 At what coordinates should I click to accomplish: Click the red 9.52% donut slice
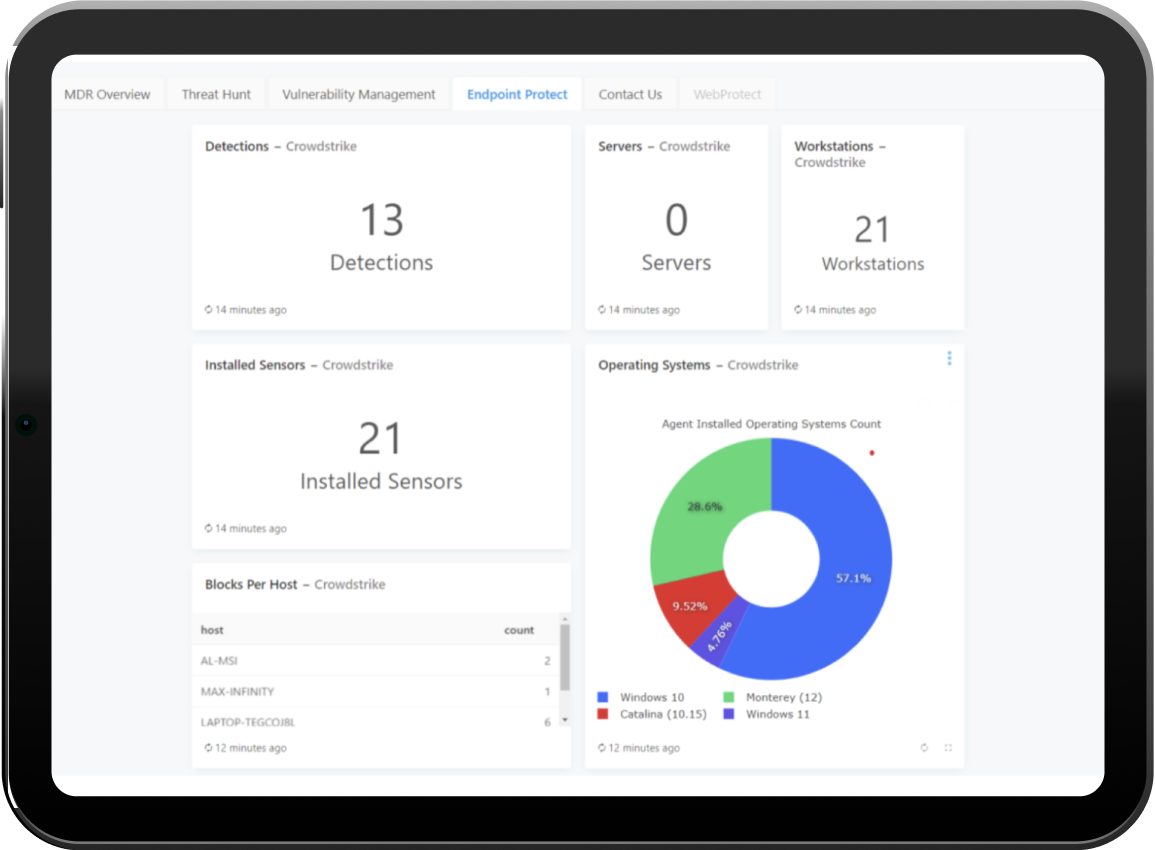pyautogui.click(x=689, y=605)
